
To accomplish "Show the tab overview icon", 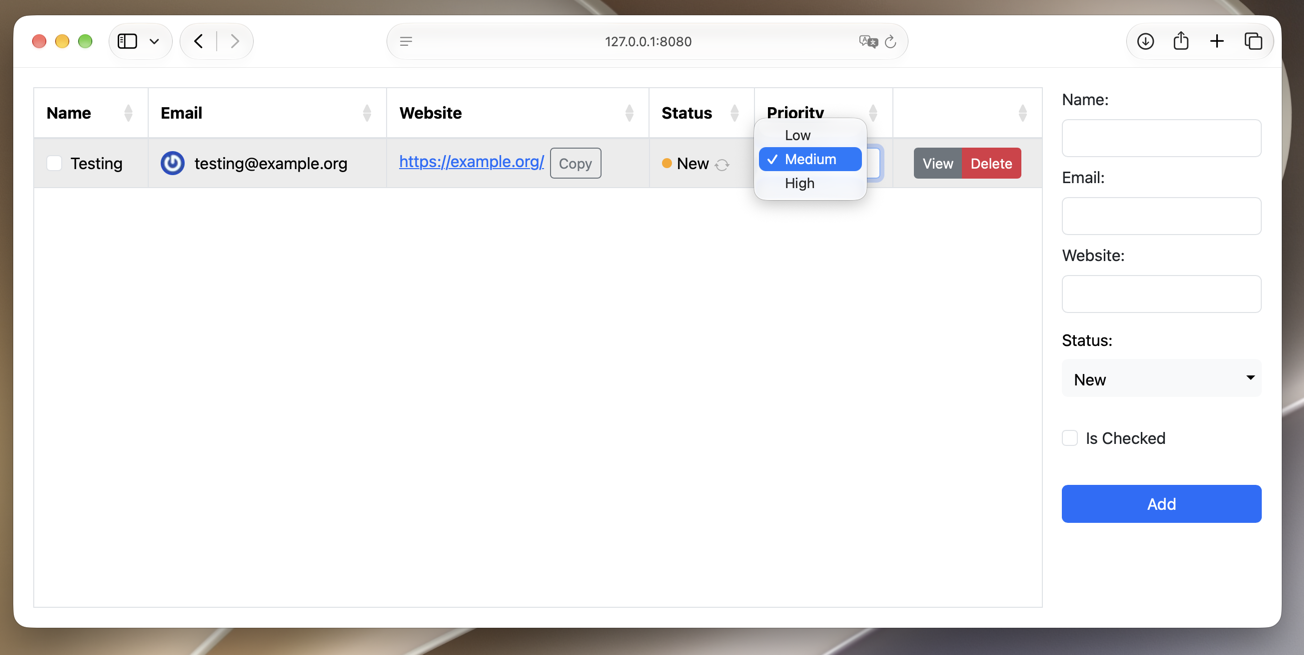I will tap(1253, 41).
